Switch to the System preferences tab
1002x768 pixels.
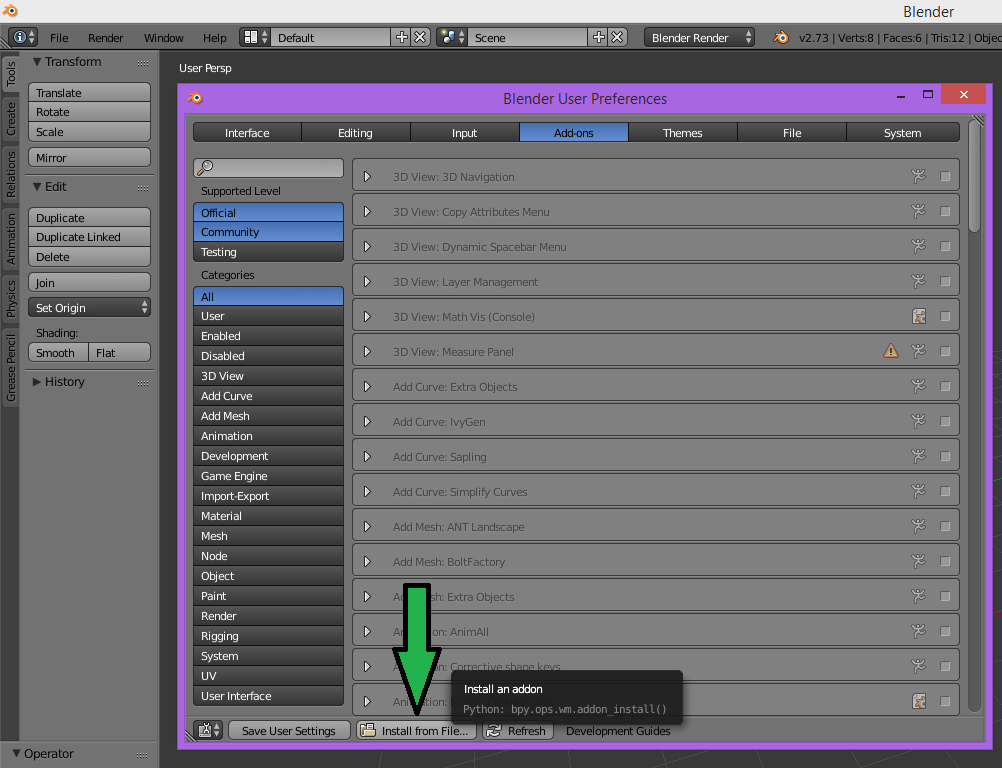(902, 132)
